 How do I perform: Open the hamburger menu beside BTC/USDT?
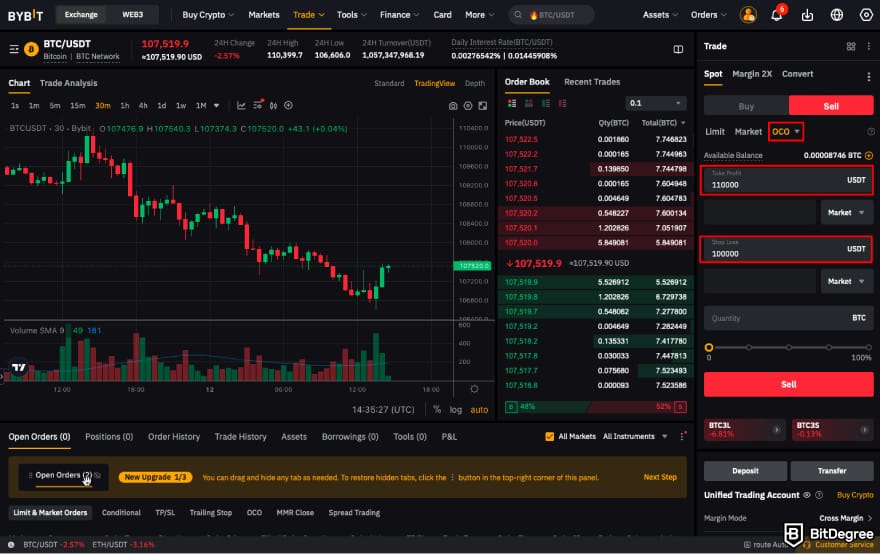pos(14,49)
